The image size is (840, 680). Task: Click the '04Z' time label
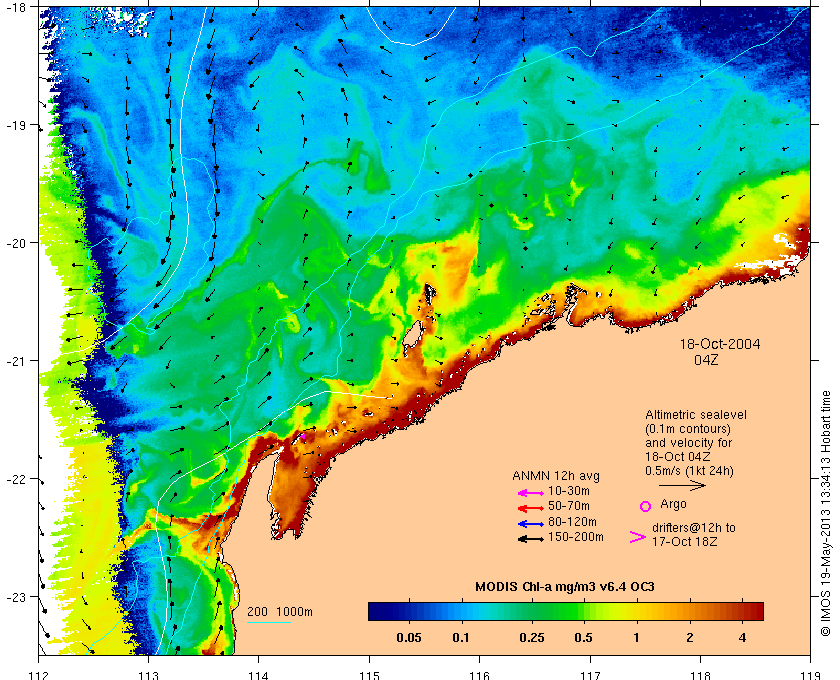[x=706, y=360]
